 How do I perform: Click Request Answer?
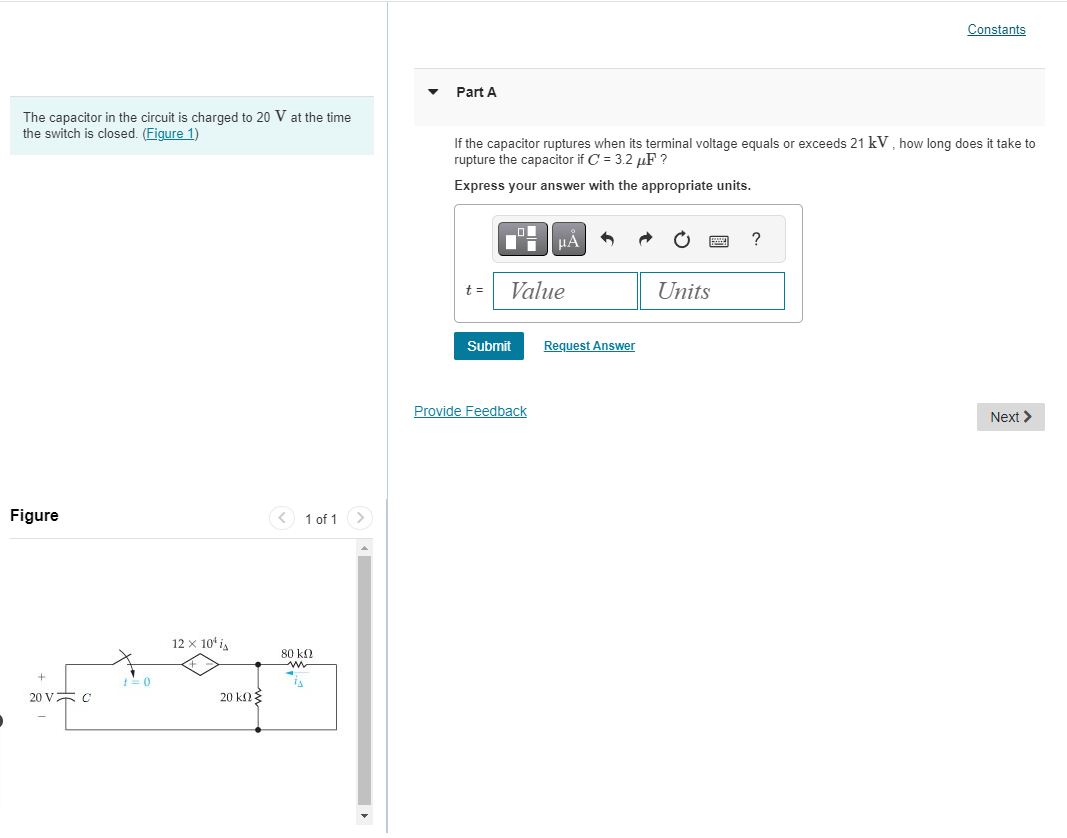(588, 345)
